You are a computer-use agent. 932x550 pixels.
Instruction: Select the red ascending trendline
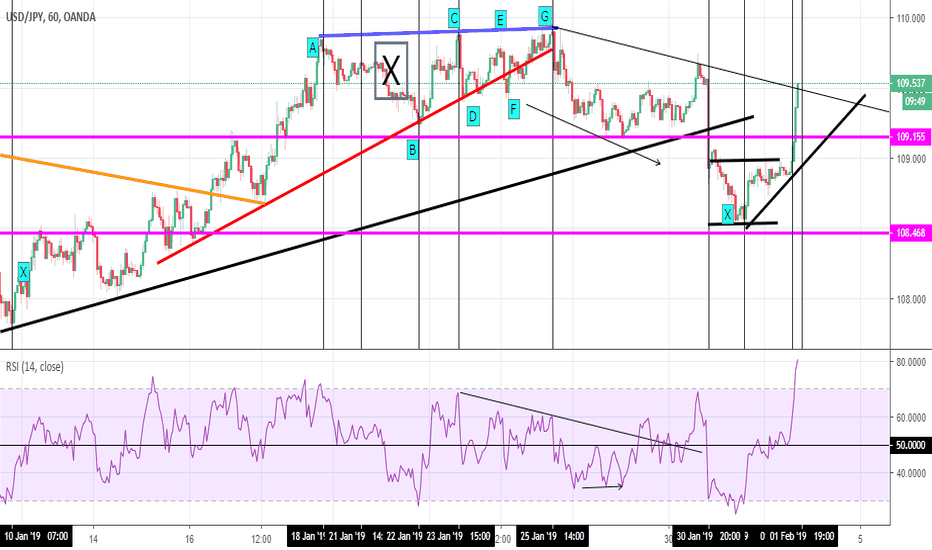point(355,156)
